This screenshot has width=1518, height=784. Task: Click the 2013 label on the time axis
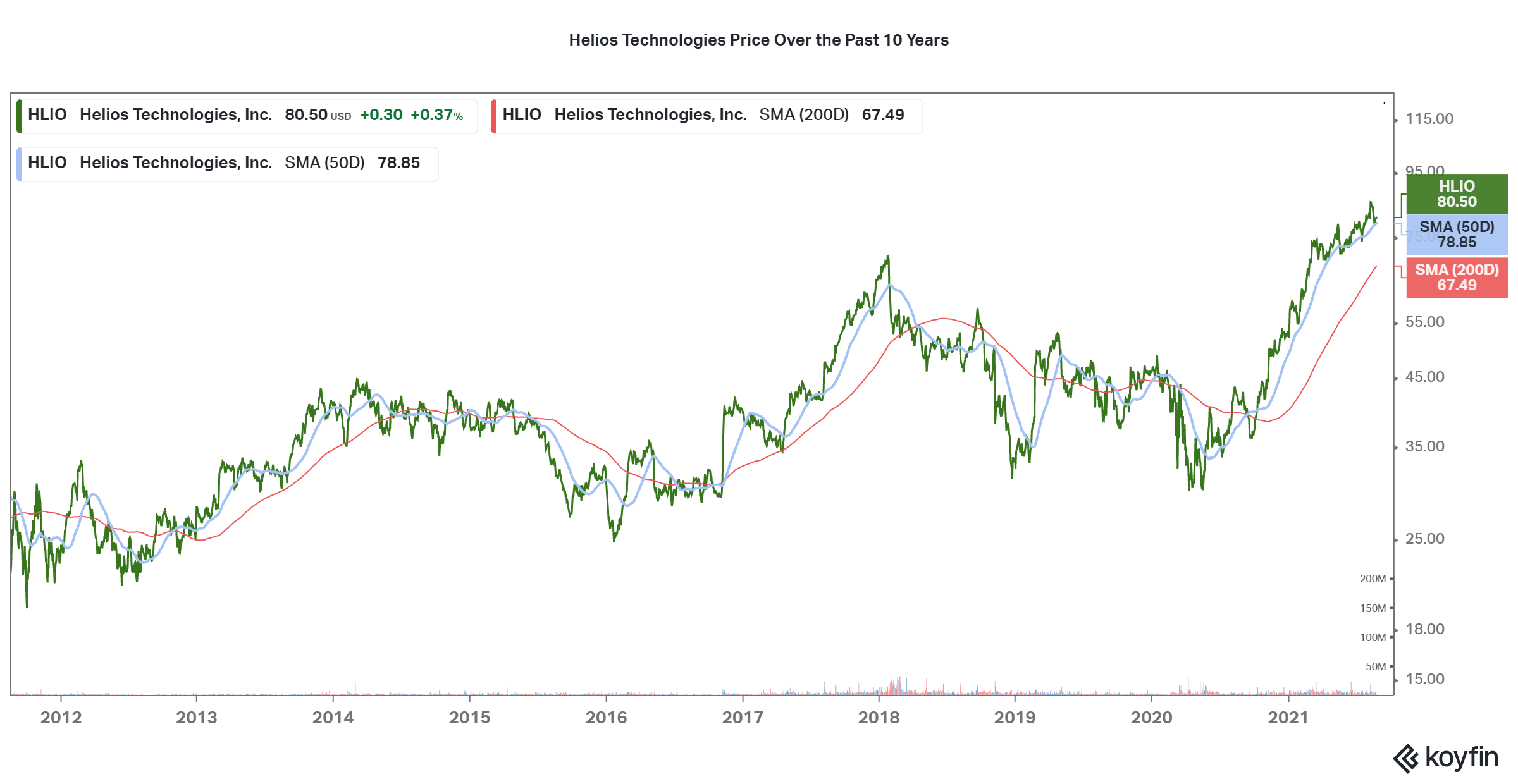[196, 718]
